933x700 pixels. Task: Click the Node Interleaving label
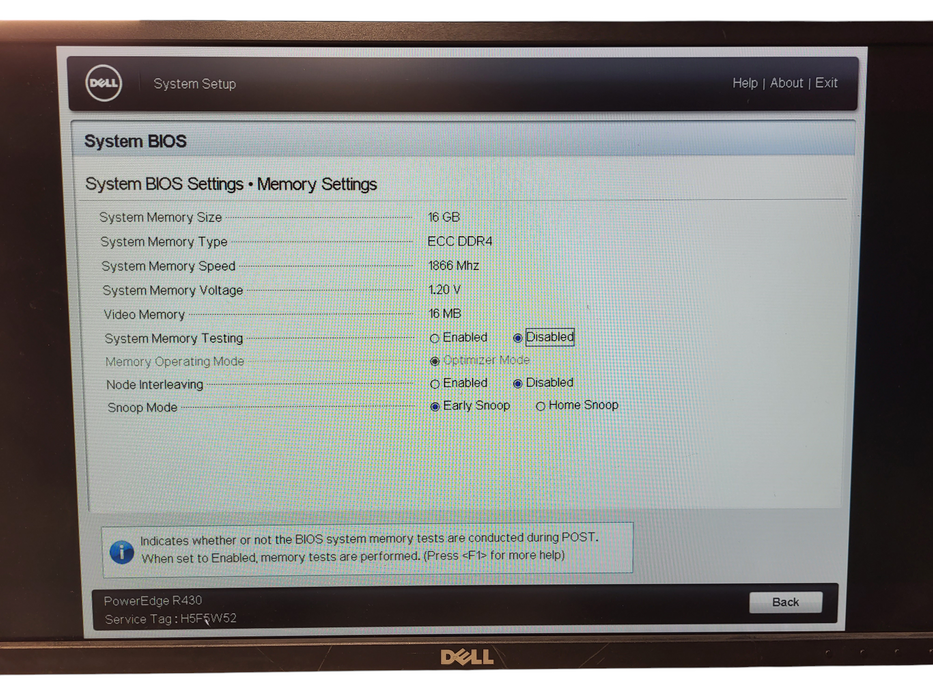[155, 385]
